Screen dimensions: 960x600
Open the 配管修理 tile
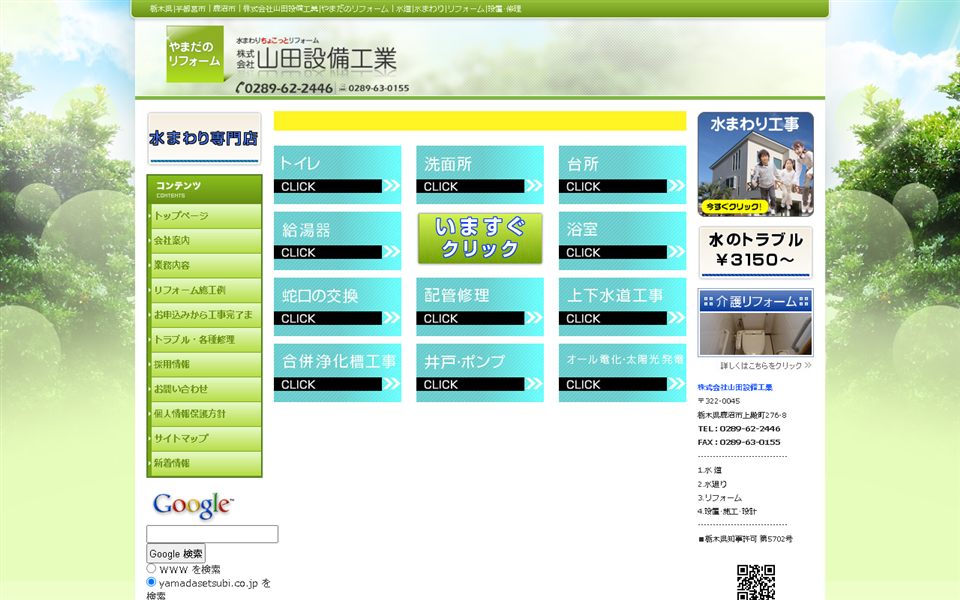point(480,307)
